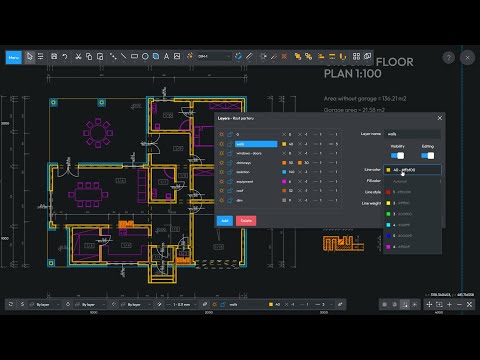Select the insert image tool

pos(177,56)
